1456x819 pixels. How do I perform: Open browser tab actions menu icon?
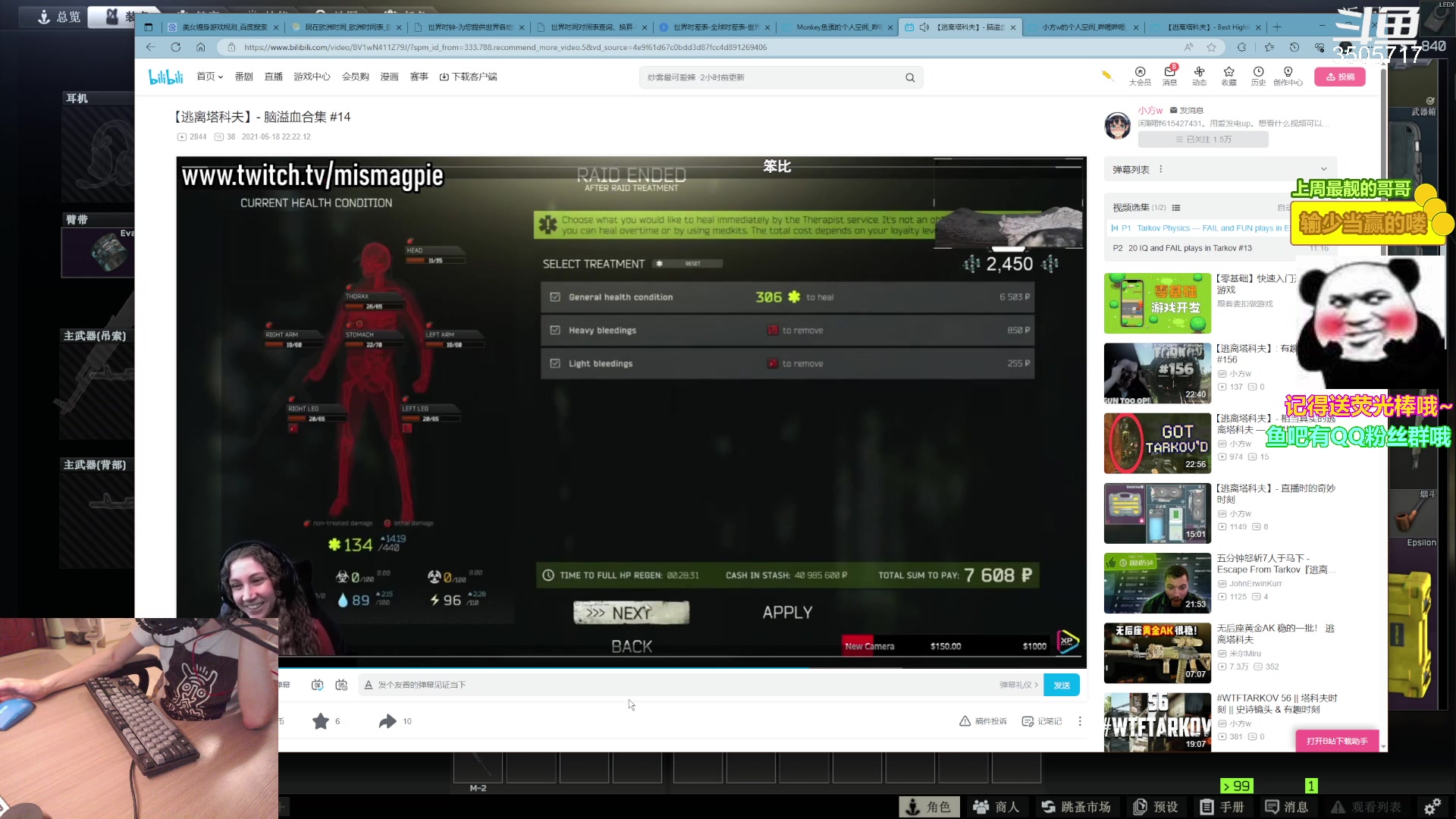point(148,27)
